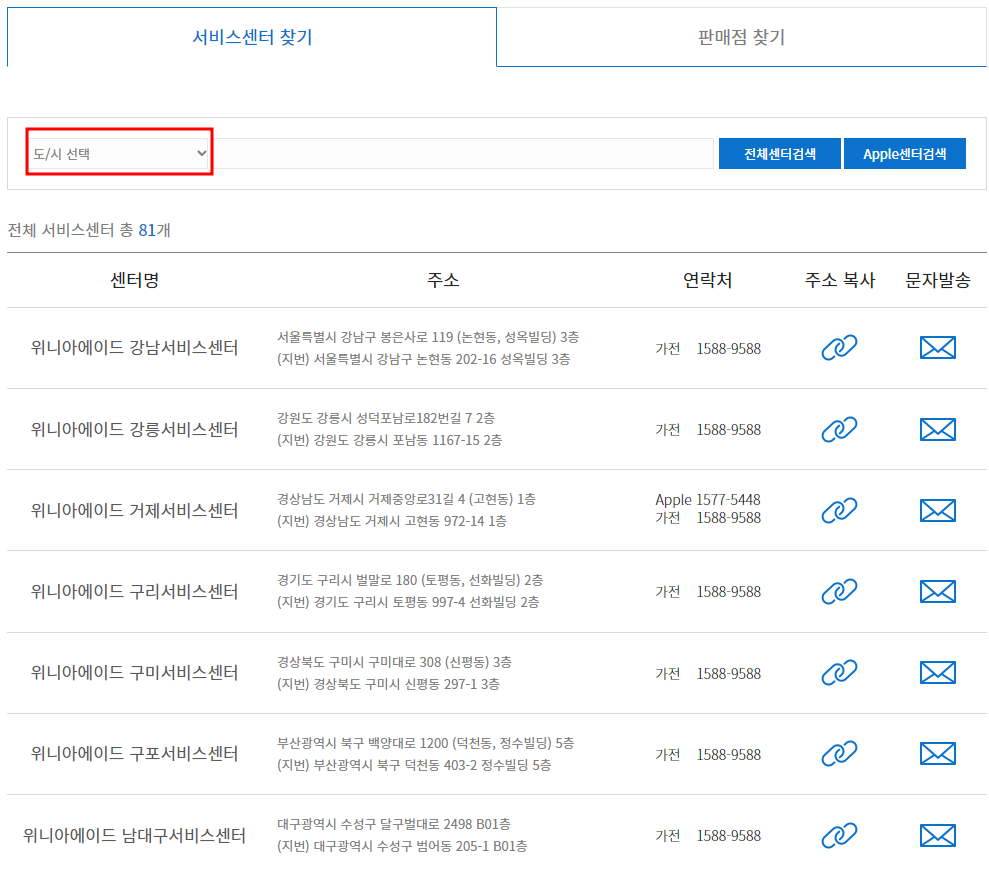Switch to 서비스센터 찾기 tab
This screenshot has height=874, width=989.
252,37
